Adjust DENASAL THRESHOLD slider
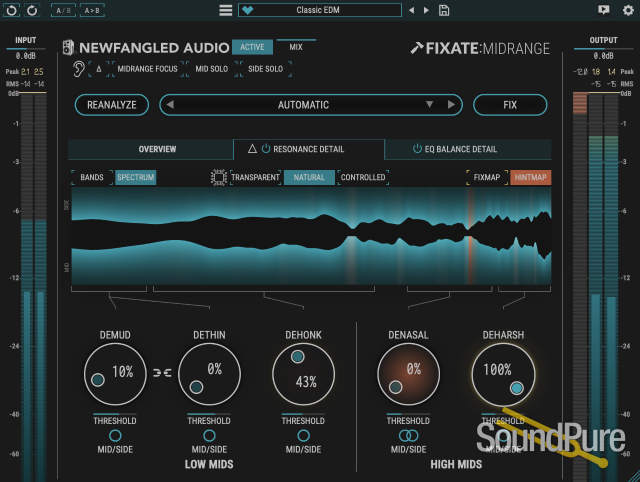This screenshot has width=640, height=482. [408, 414]
